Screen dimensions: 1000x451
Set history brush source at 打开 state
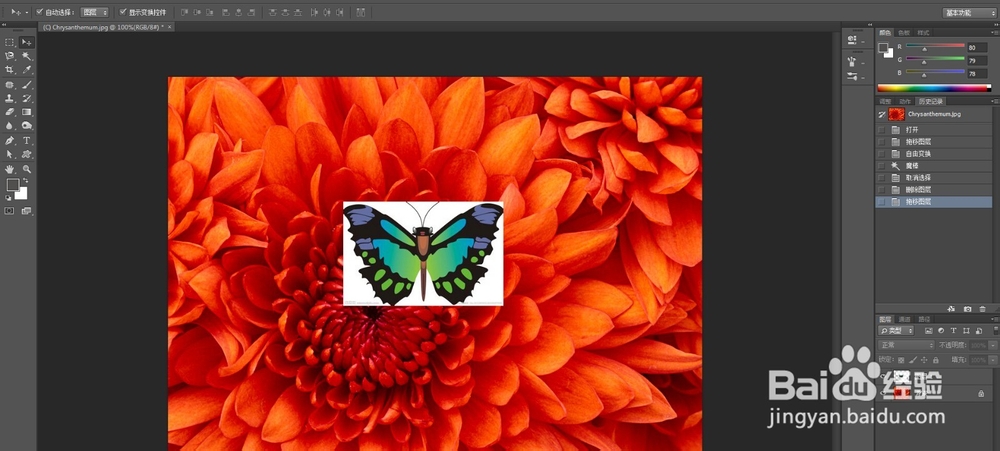tap(881, 129)
